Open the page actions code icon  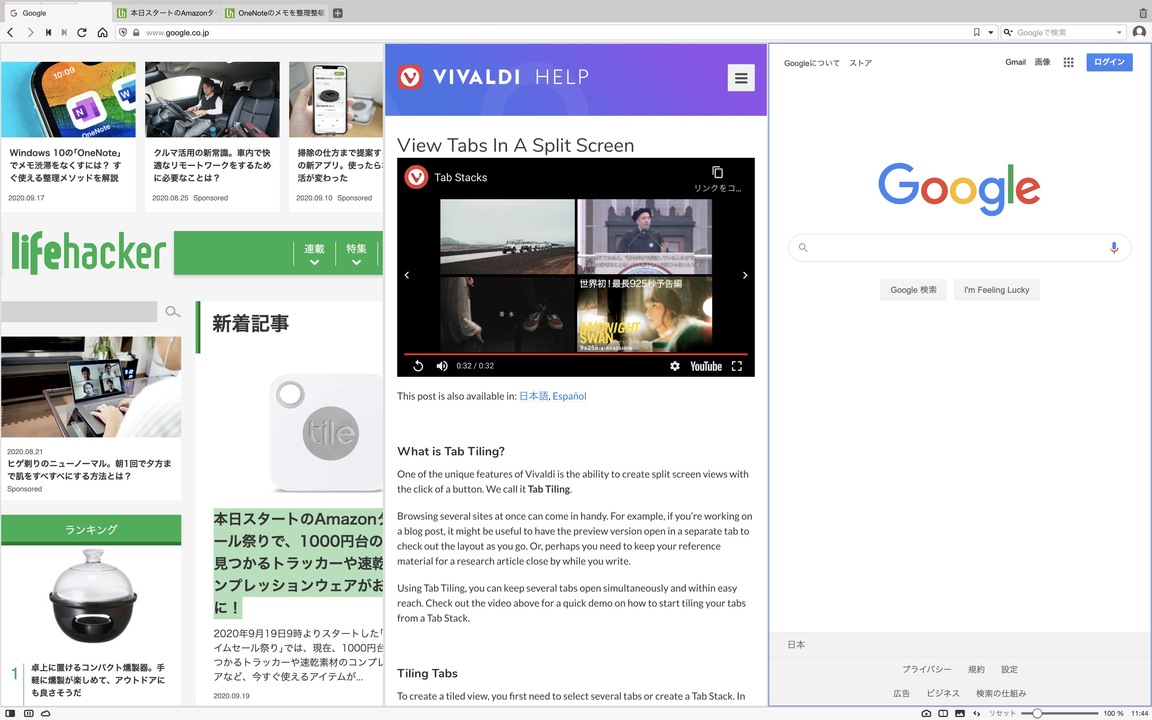(976, 713)
